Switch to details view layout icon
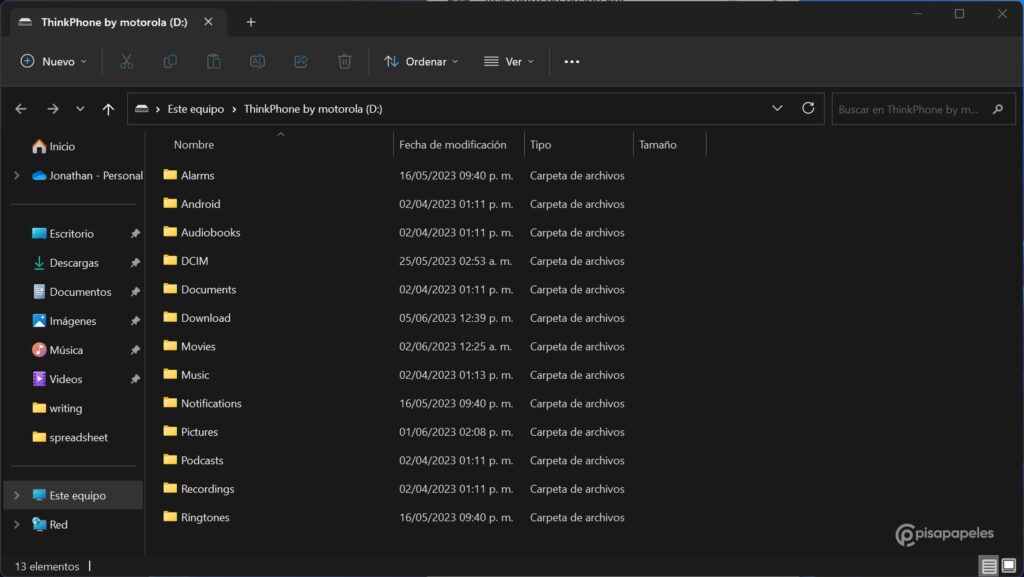Viewport: 1024px width, 577px height. (x=989, y=566)
